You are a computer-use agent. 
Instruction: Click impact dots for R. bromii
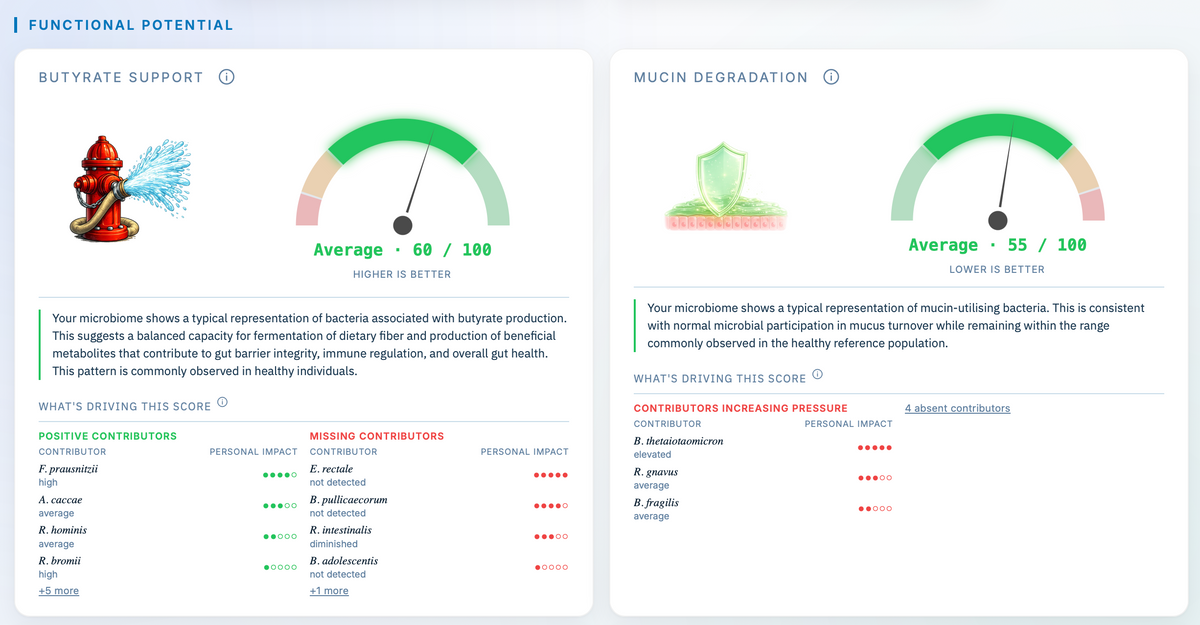[x=279, y=567]
